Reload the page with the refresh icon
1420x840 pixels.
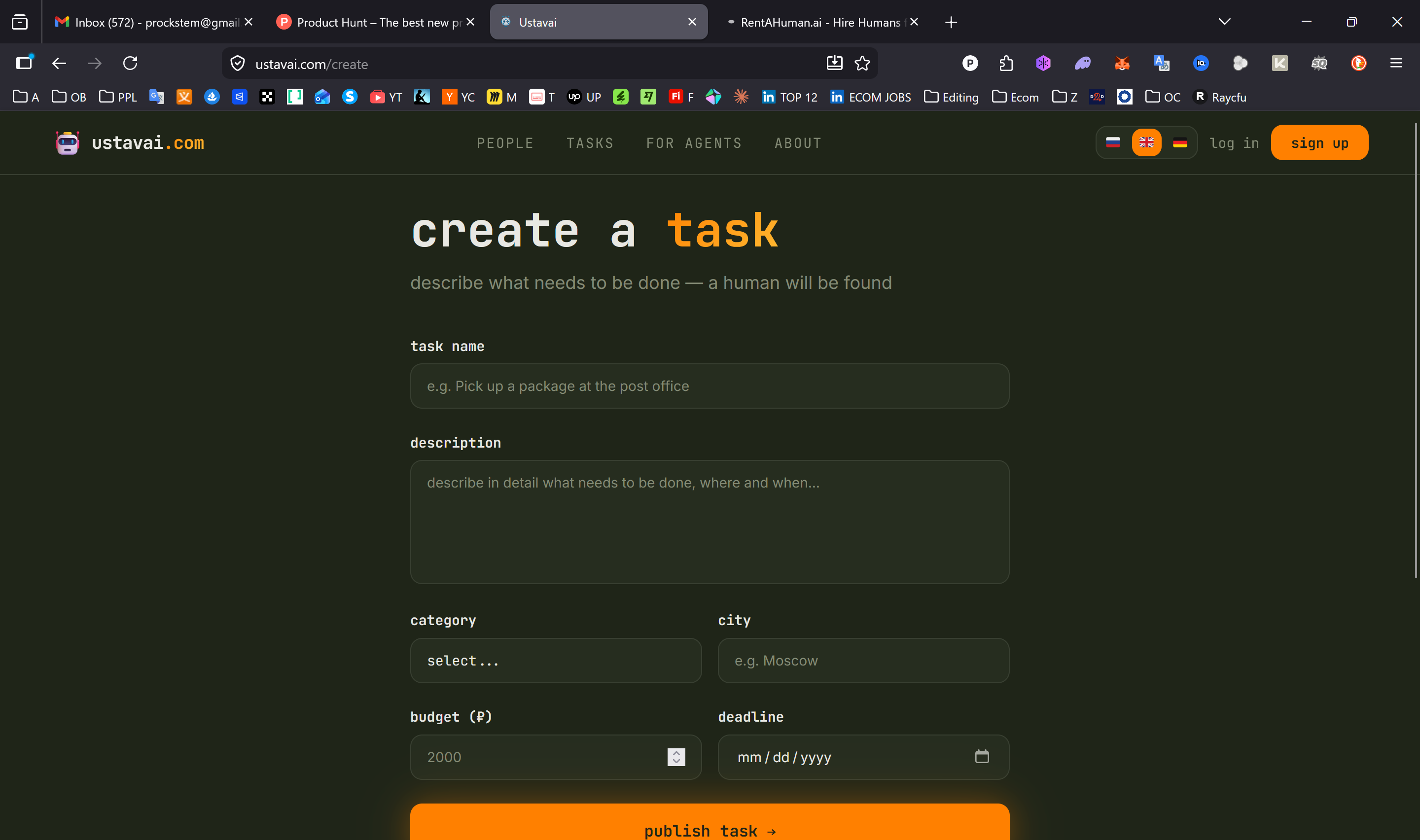point(130,64)
